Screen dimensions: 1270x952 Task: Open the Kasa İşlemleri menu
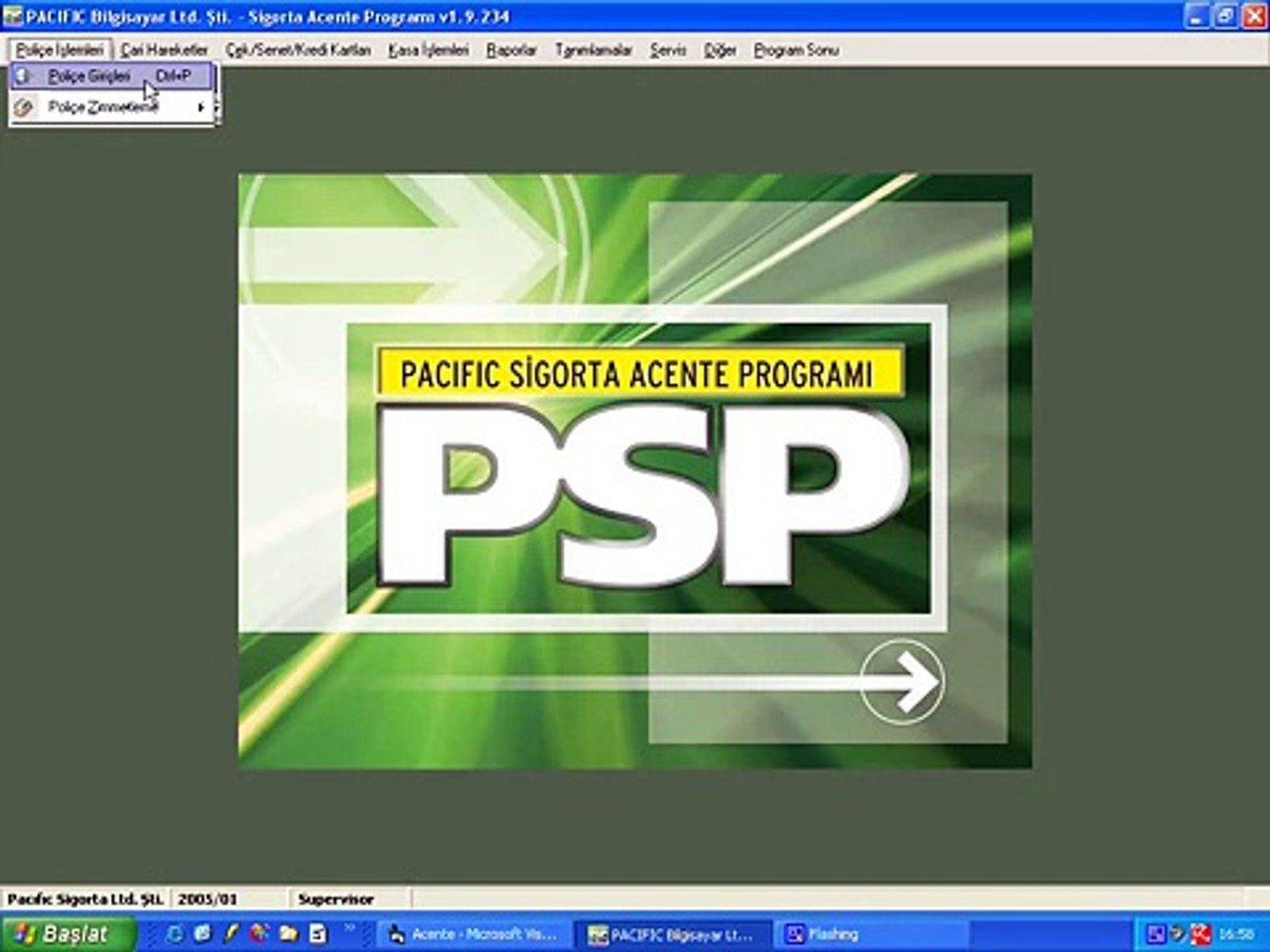[x=429, y=50]
